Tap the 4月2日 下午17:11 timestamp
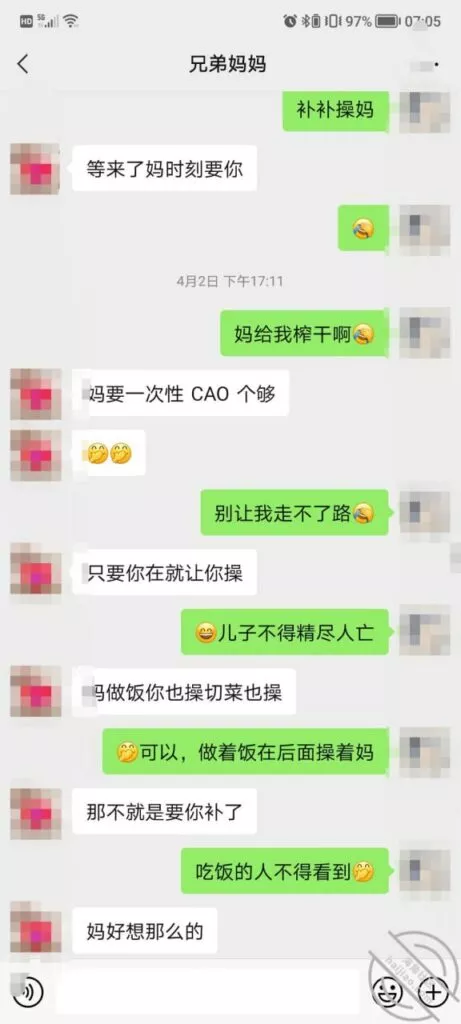 tap(230, 281)
